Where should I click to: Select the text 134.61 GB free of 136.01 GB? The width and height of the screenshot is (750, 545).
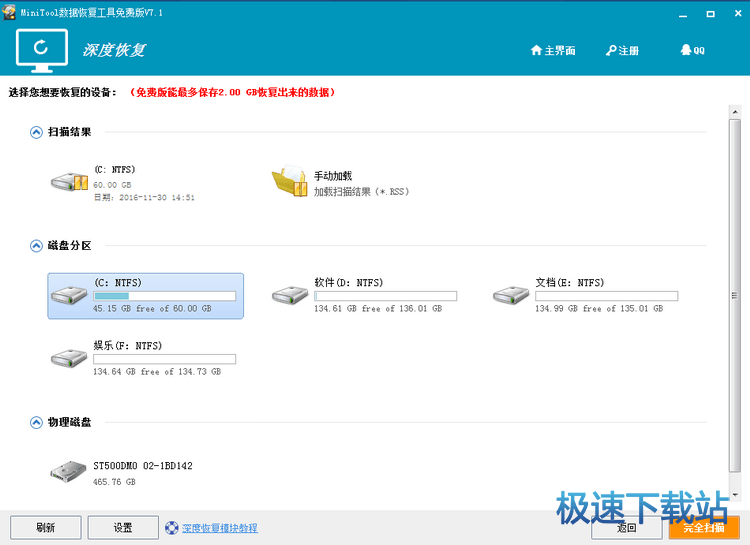click(x=378, y=309)
